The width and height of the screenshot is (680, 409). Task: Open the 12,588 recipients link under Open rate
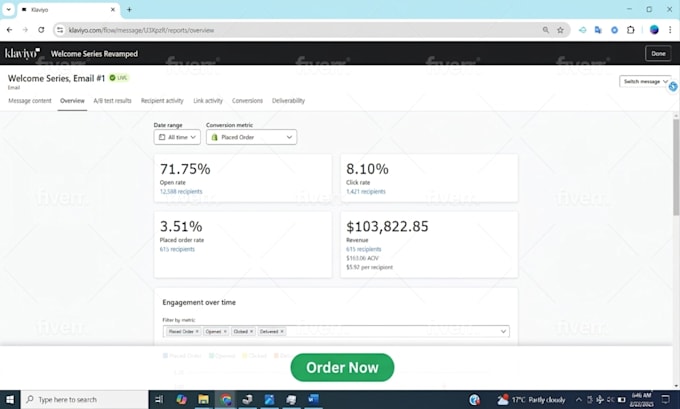click(x=181, y=191)
